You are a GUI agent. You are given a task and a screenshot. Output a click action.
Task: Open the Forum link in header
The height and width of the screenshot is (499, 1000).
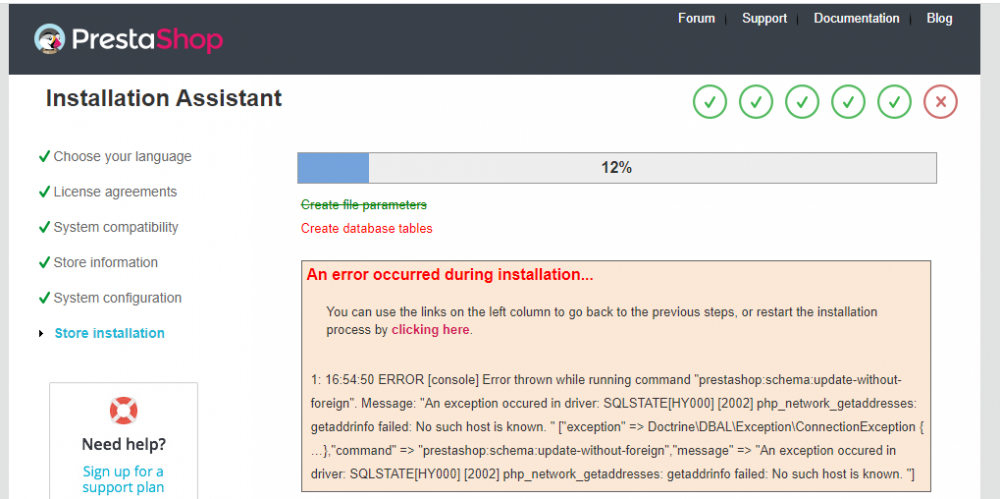[x=696, y=19]
